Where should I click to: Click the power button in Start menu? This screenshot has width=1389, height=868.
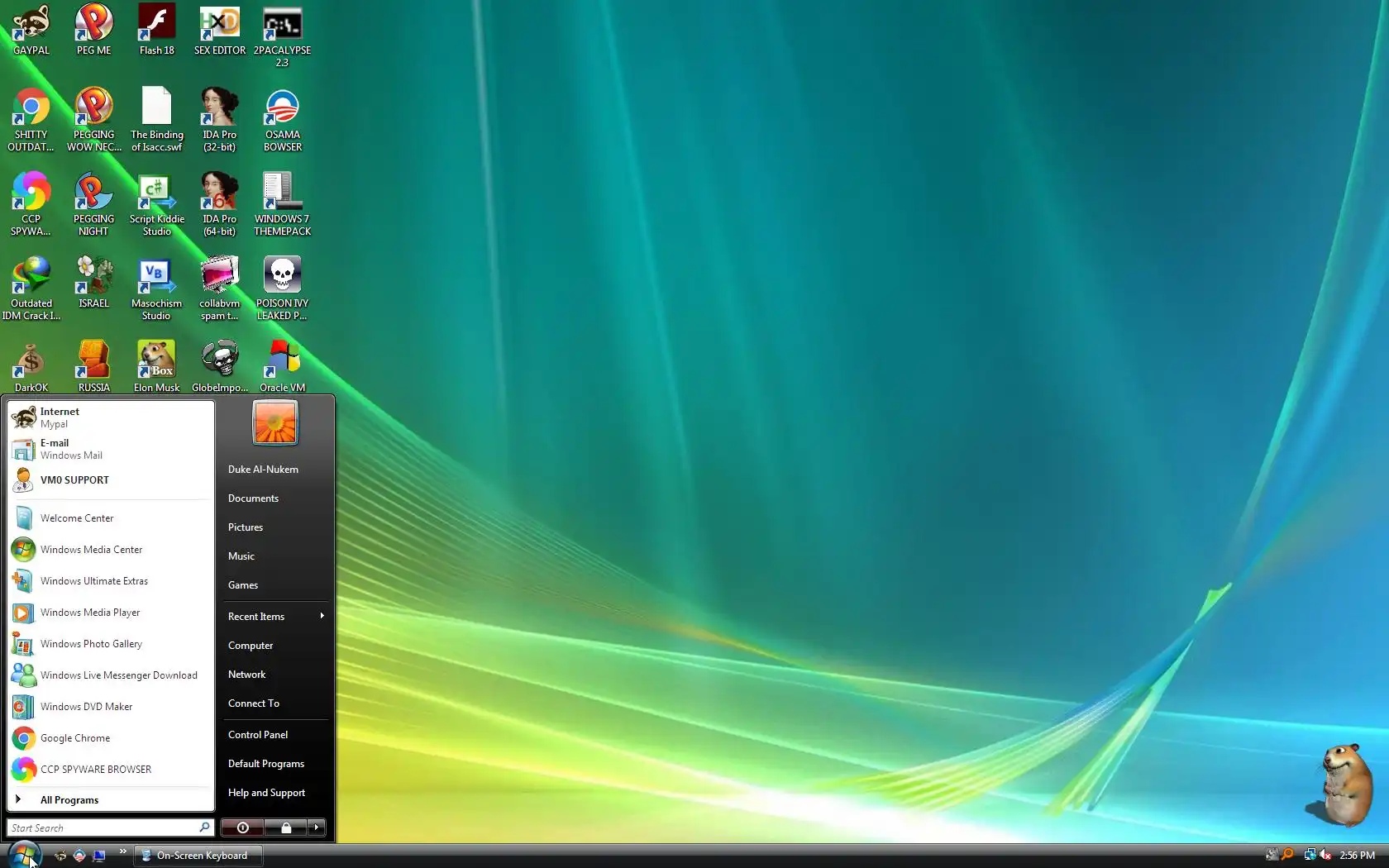(x=242, y=827)
